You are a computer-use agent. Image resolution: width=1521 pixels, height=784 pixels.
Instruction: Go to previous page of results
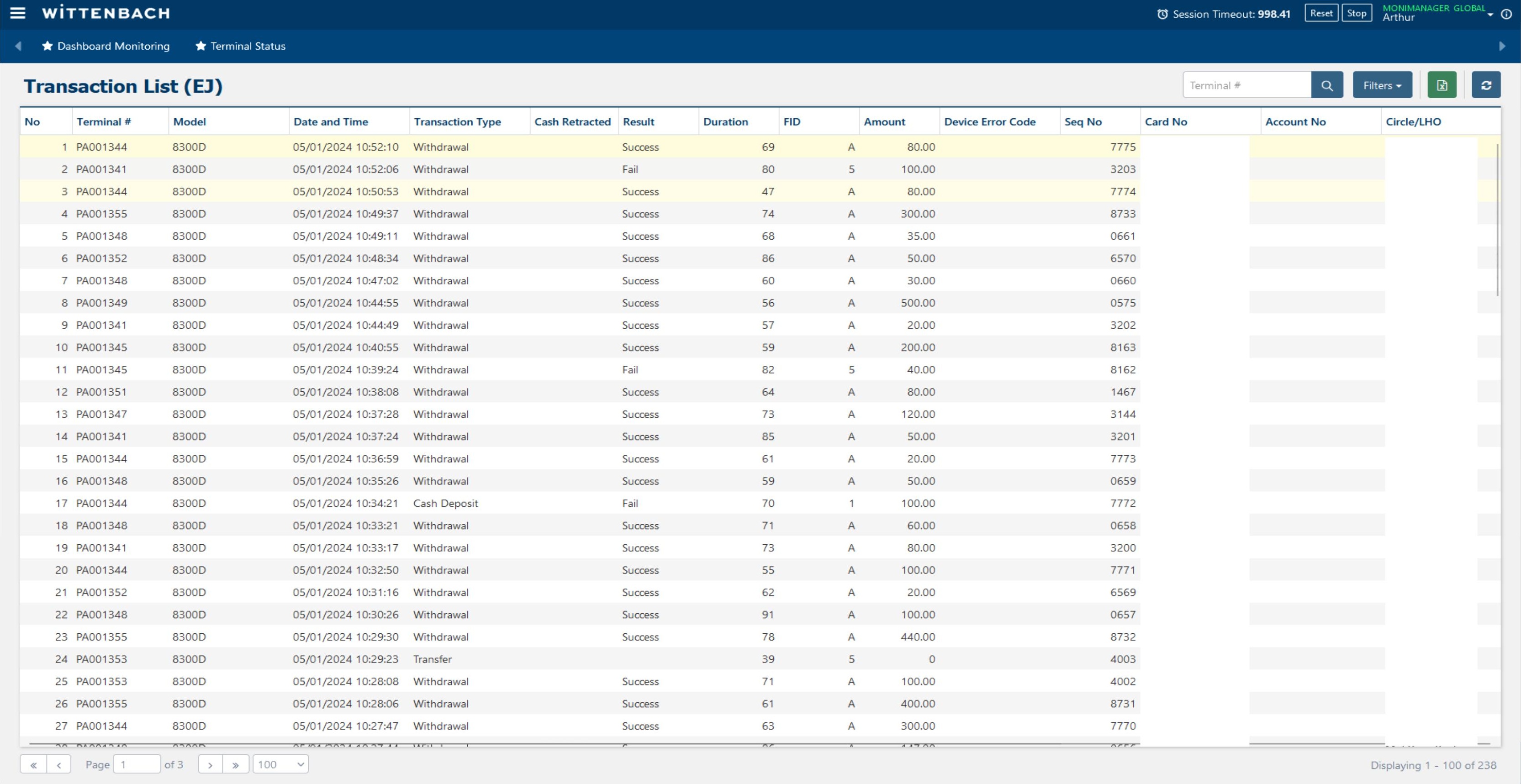point(58,764)
